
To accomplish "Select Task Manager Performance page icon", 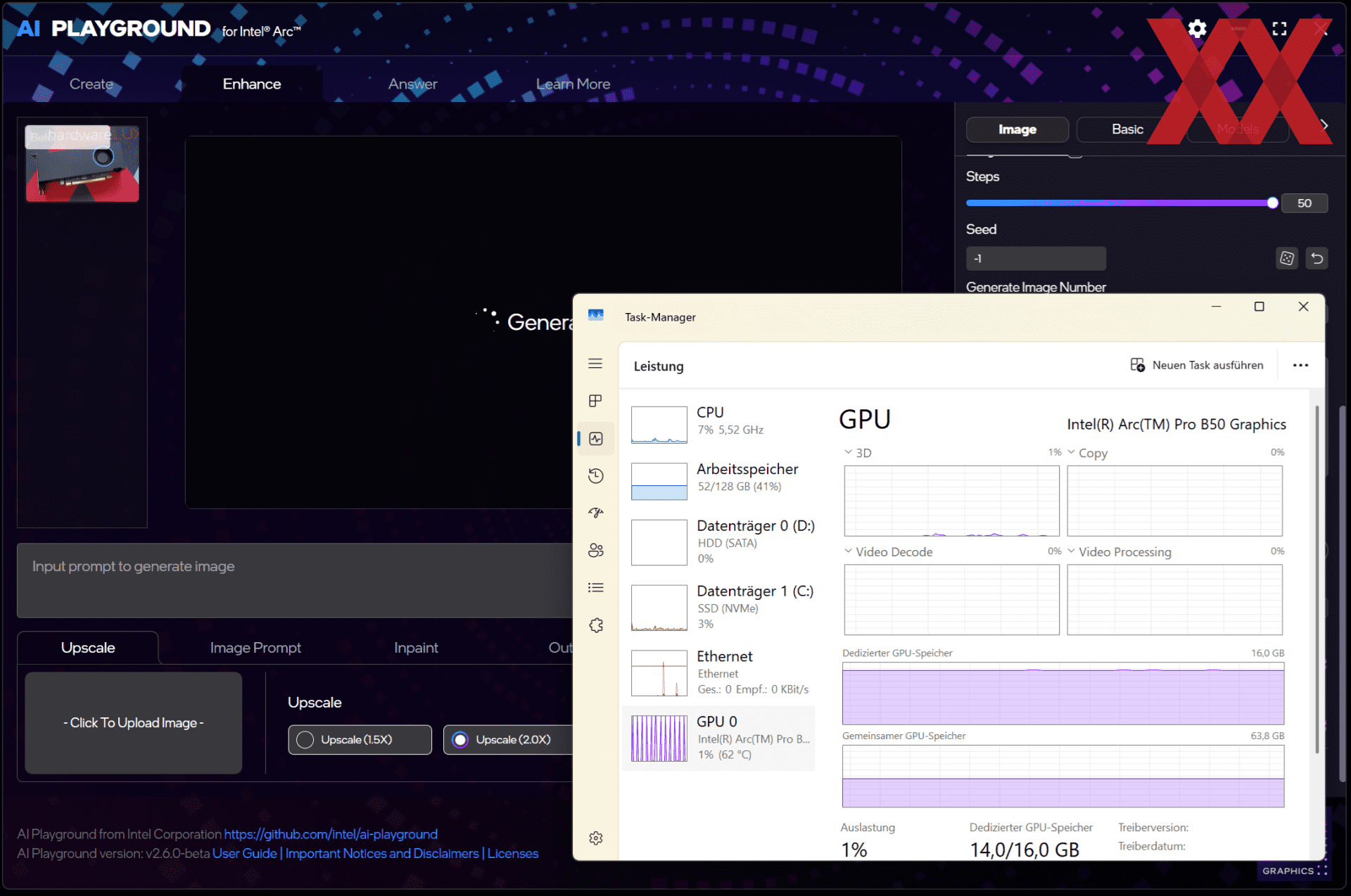I will click(596, 439).
